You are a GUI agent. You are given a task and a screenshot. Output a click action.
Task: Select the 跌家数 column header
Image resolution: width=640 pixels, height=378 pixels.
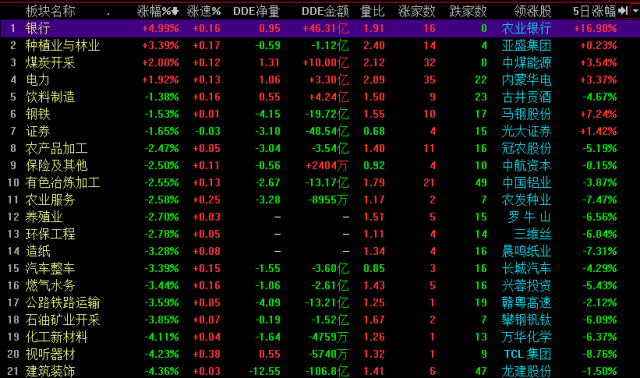468,11
